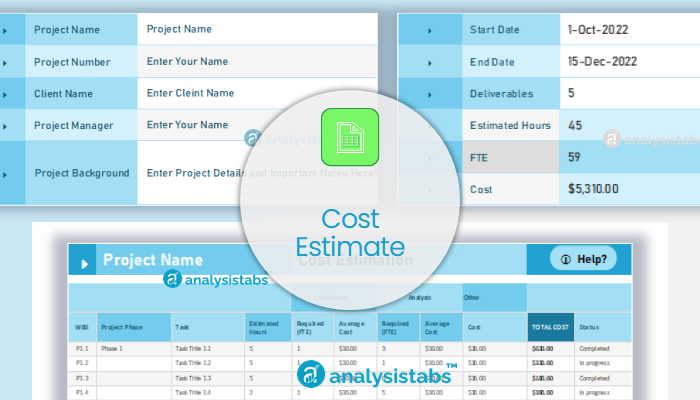Click the arrow beside End Date
Screen dimensions: 700x400
(430, 62)
